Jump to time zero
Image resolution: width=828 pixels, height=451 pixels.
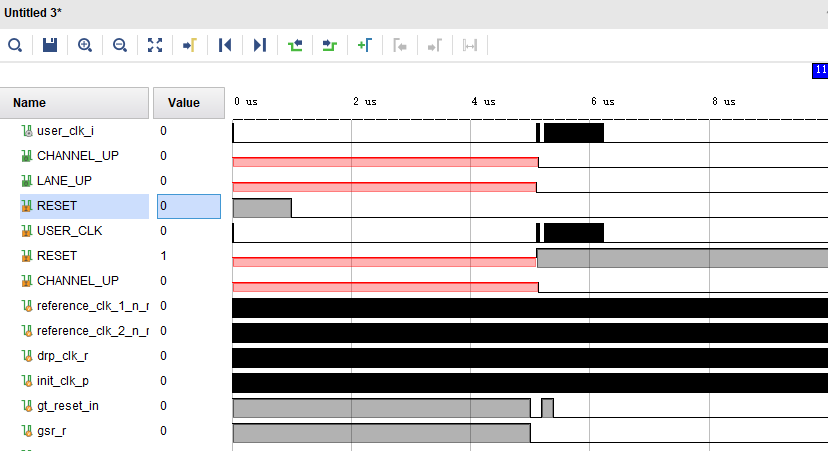(225, 45)
